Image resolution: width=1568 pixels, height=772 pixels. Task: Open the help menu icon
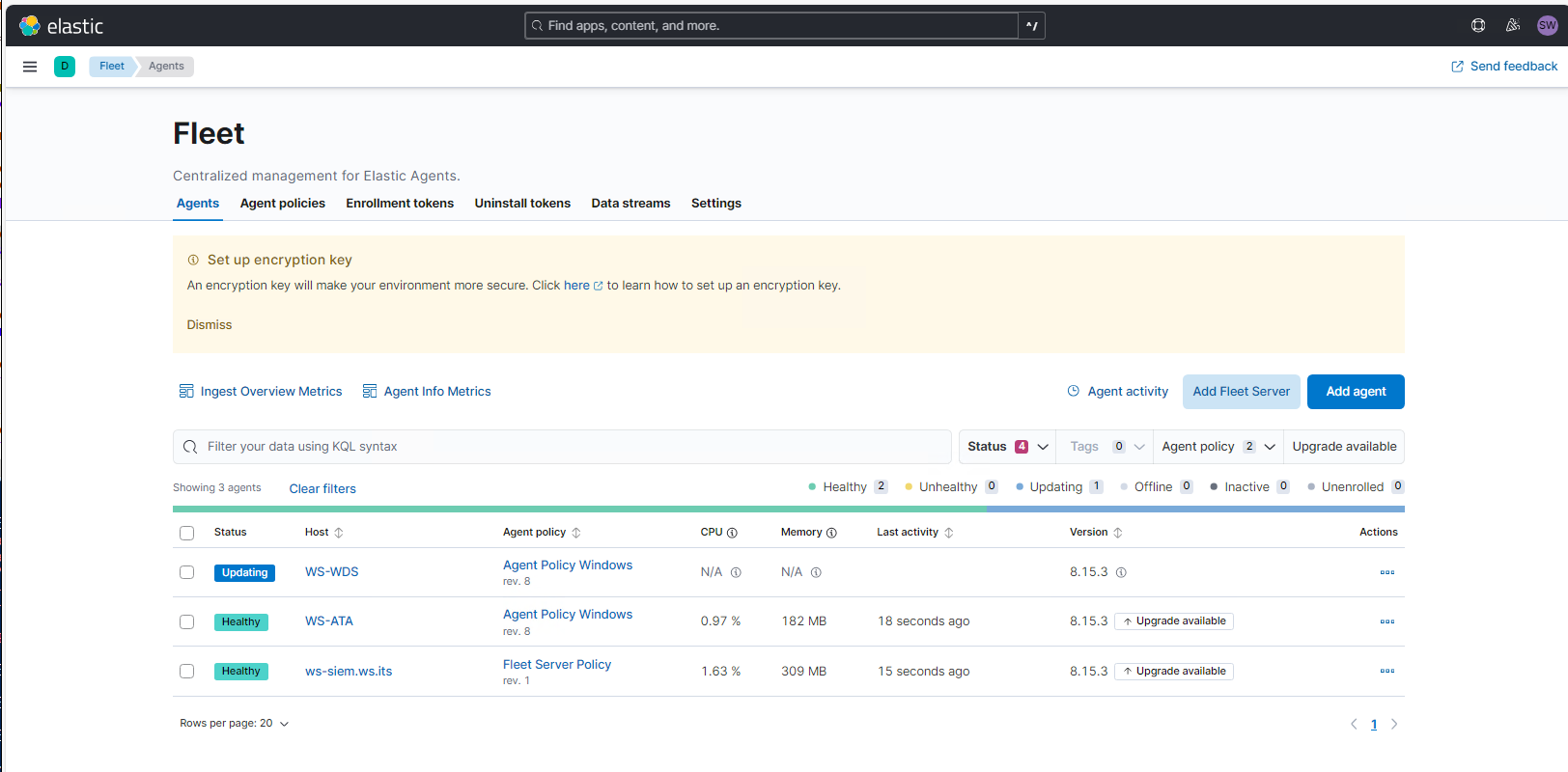[x=1478, y=26]
